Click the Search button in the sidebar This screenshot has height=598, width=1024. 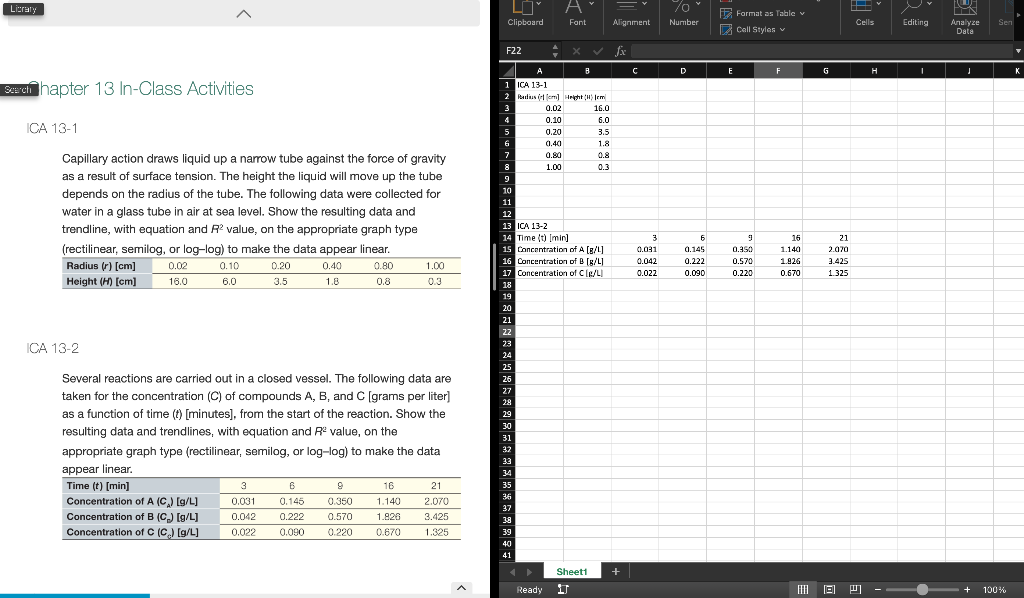click(17, 89)
